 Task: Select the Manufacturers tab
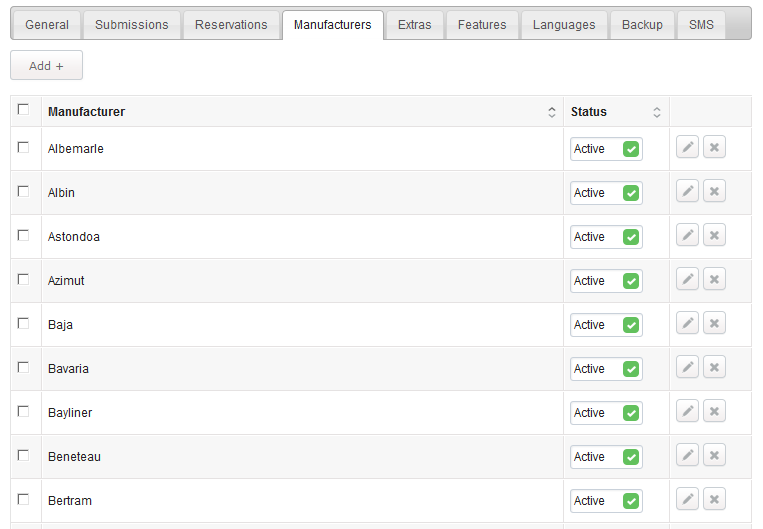(333, 25)
